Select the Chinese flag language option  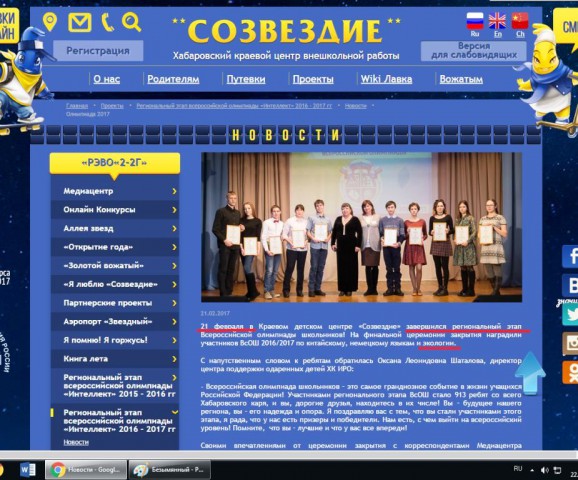tap(520, 21)
